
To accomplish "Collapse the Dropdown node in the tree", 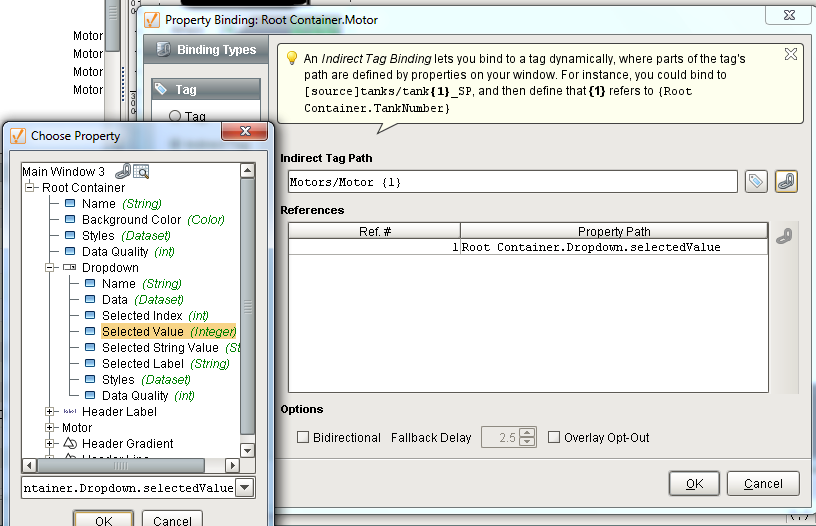I will tap(51, 267).
